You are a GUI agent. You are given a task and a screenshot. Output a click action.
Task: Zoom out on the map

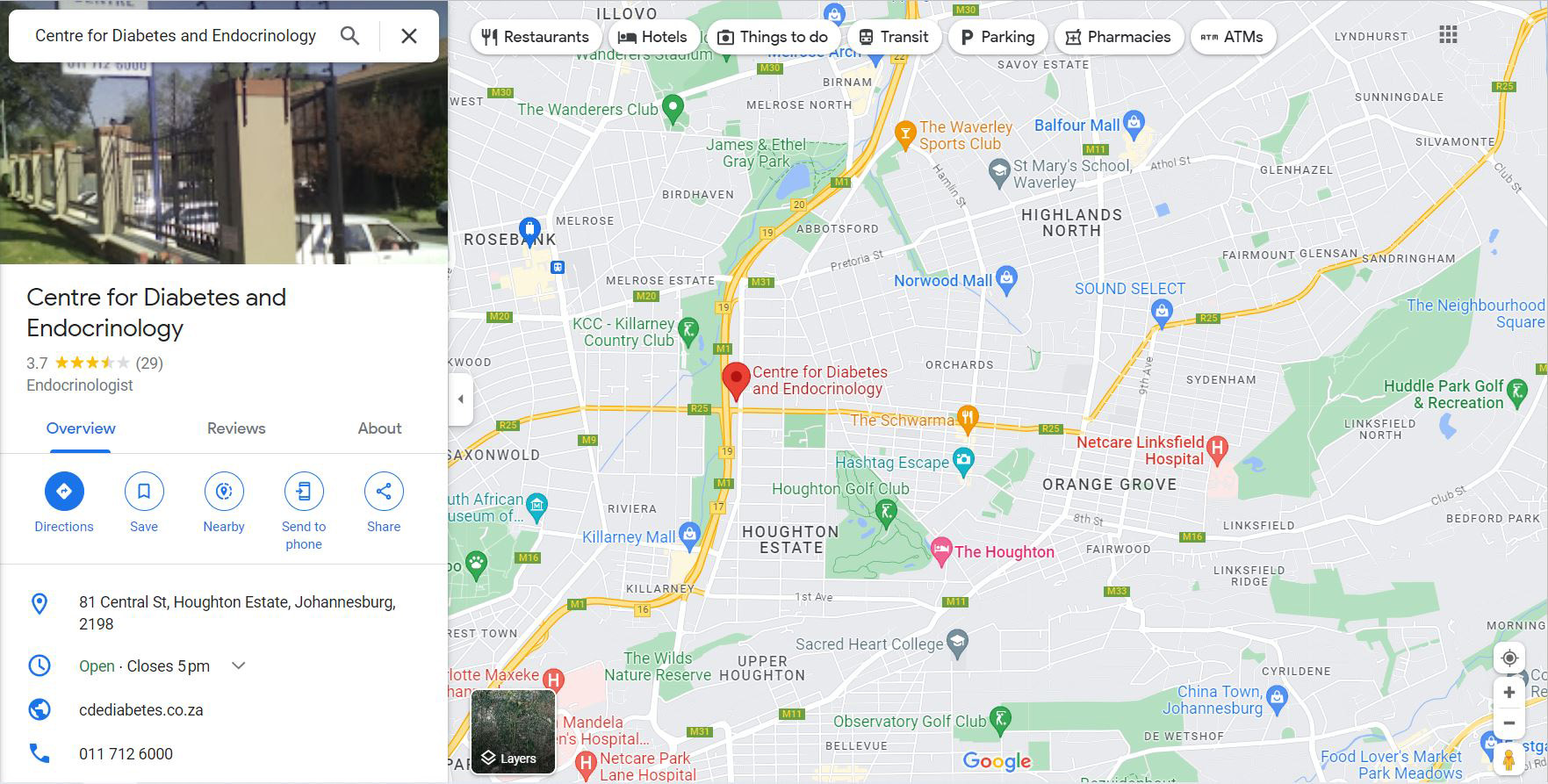[1509, 723]
